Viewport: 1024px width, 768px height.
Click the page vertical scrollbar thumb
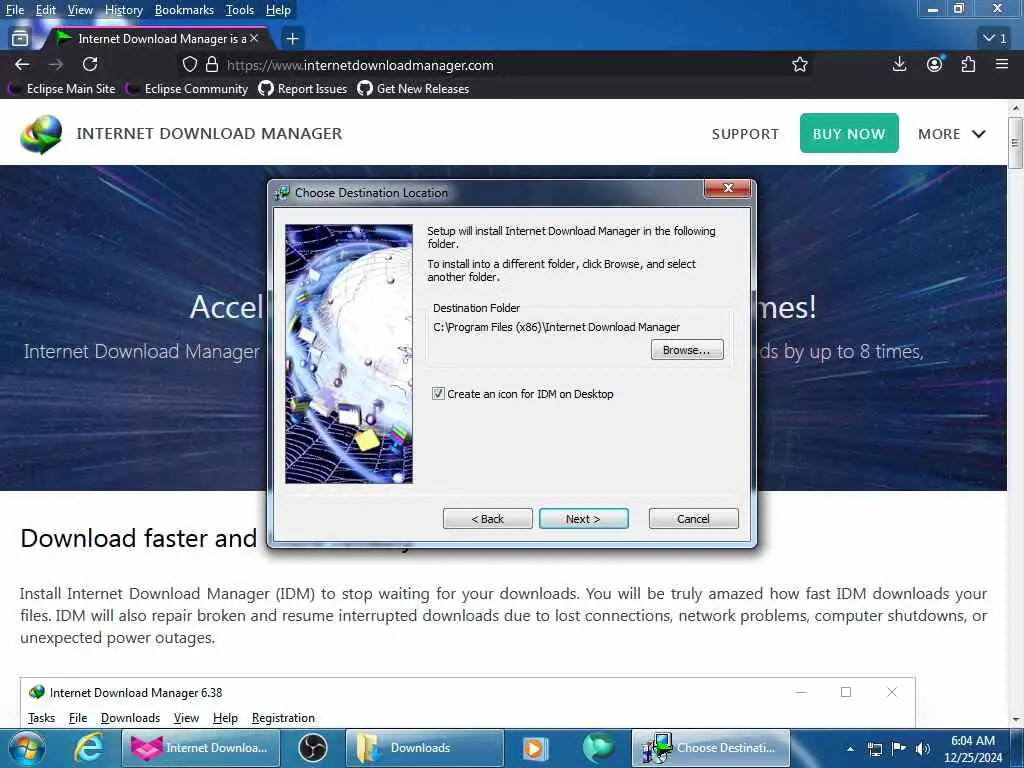click(1015, 143)
